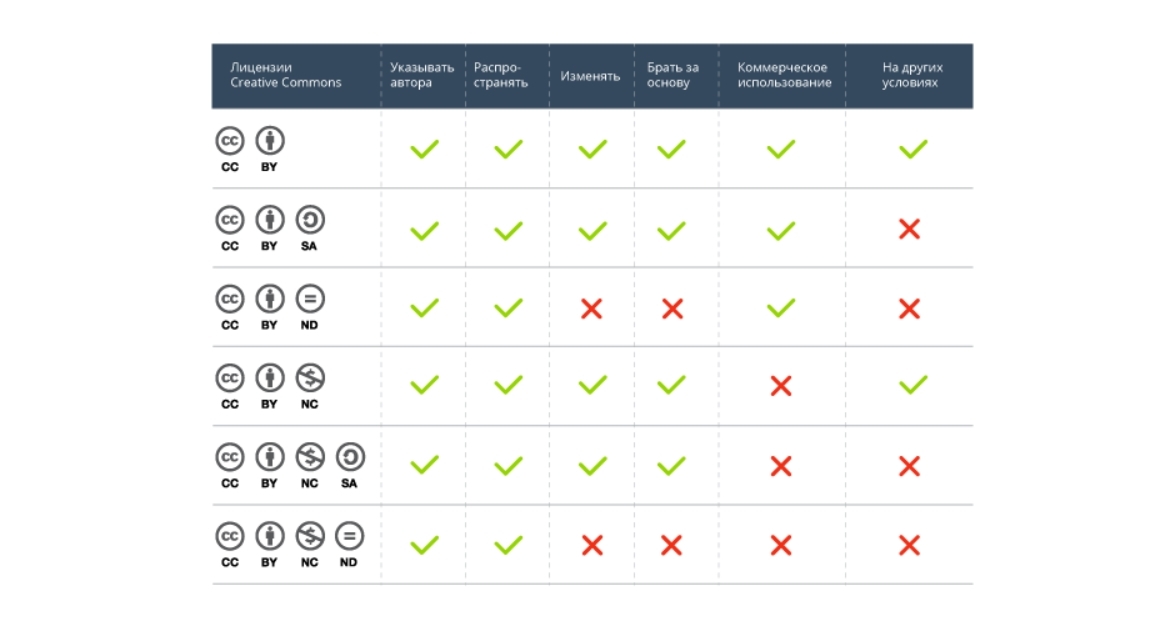
Task: Click the SA icon in the CC BY NC SA row
Action: pyautogui.click(x=349, y=458)
